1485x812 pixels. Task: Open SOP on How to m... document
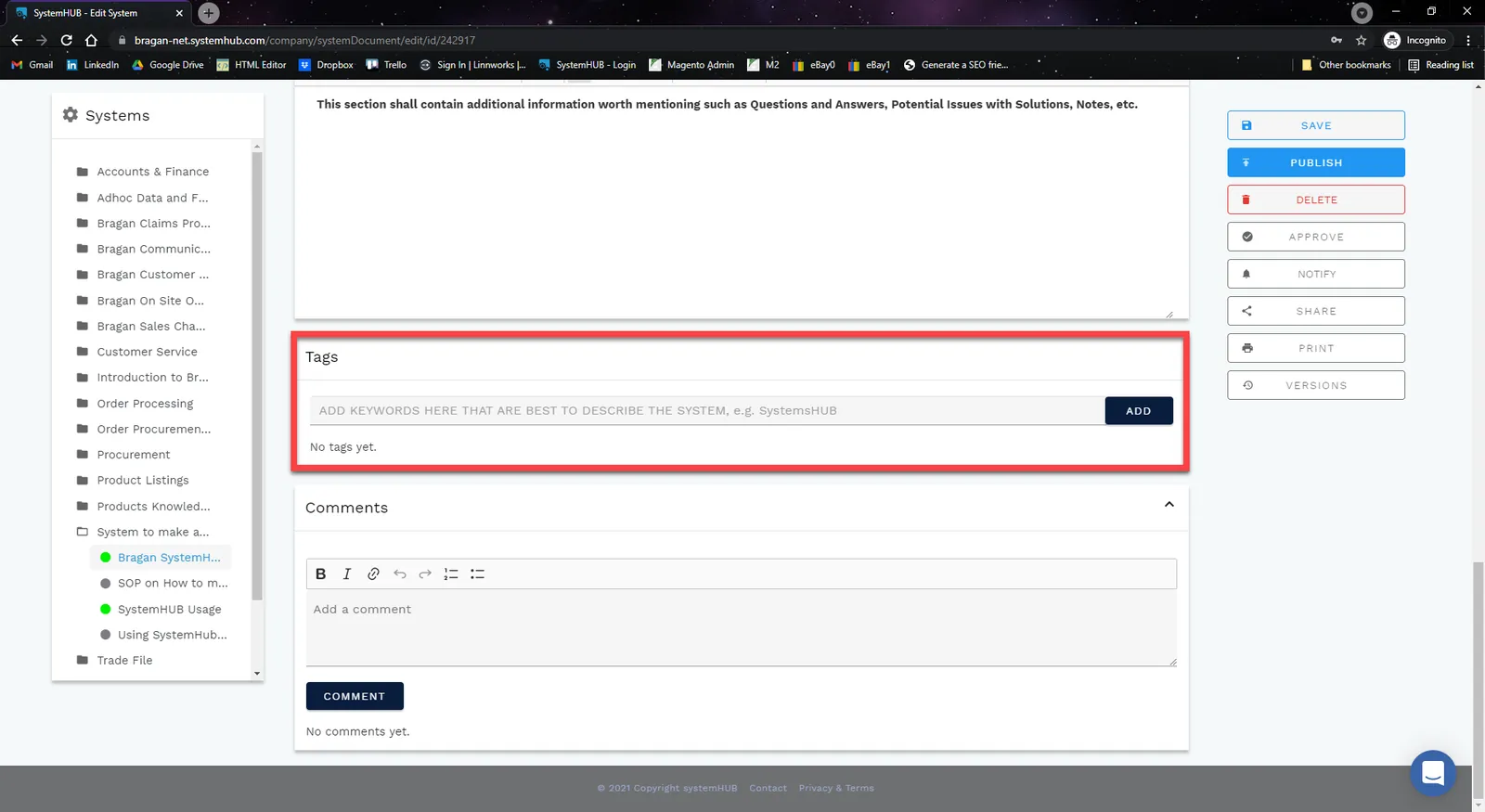(x=164, y=583)
